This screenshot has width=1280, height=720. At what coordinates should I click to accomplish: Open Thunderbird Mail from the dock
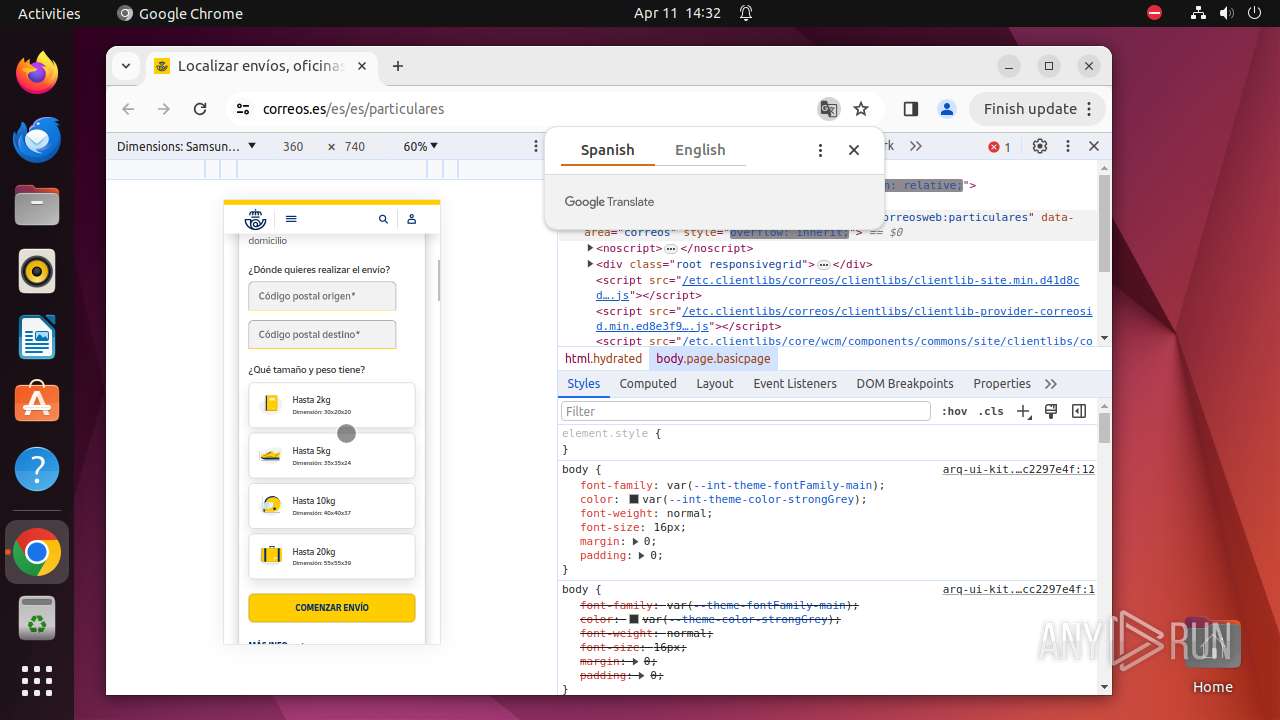tap(37, 139)
